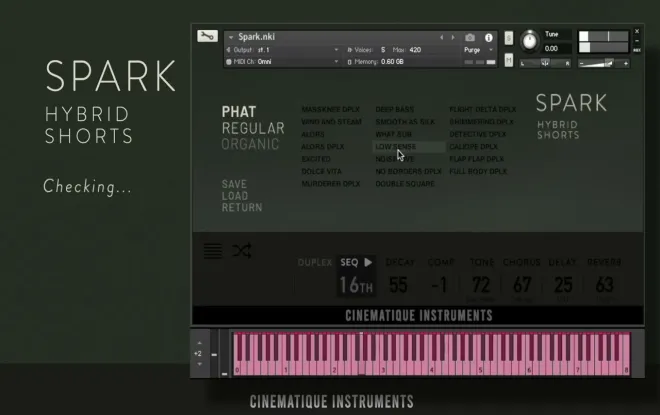Choose the WHAT SUB preset
The width and height of the screenshot is (660, 415).
[x=393, y=134]
